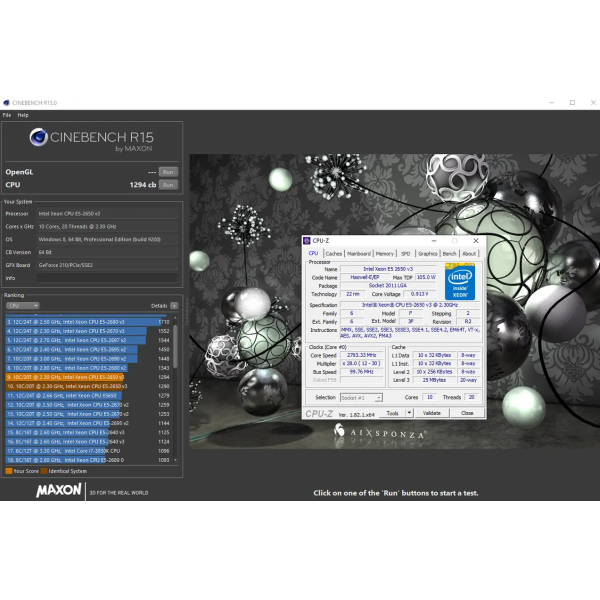Screen dimensions: 600x600
Task: Open the CPU-Z socket Selection dropdown
Action: tap(361, 398)
